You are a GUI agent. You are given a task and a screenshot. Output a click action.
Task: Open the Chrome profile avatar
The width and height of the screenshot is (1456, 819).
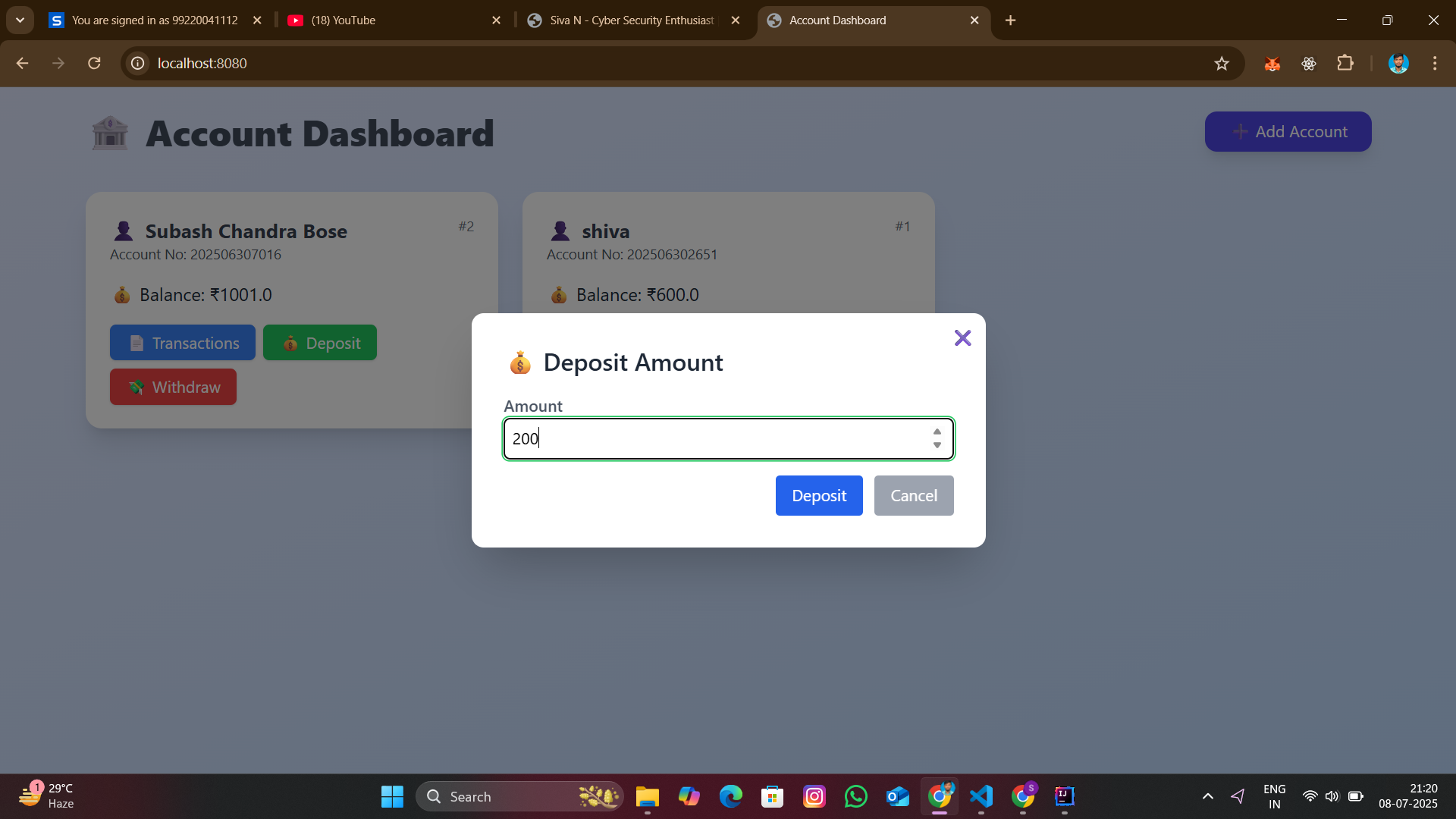pyautogui.click(x=1398, y=64)
